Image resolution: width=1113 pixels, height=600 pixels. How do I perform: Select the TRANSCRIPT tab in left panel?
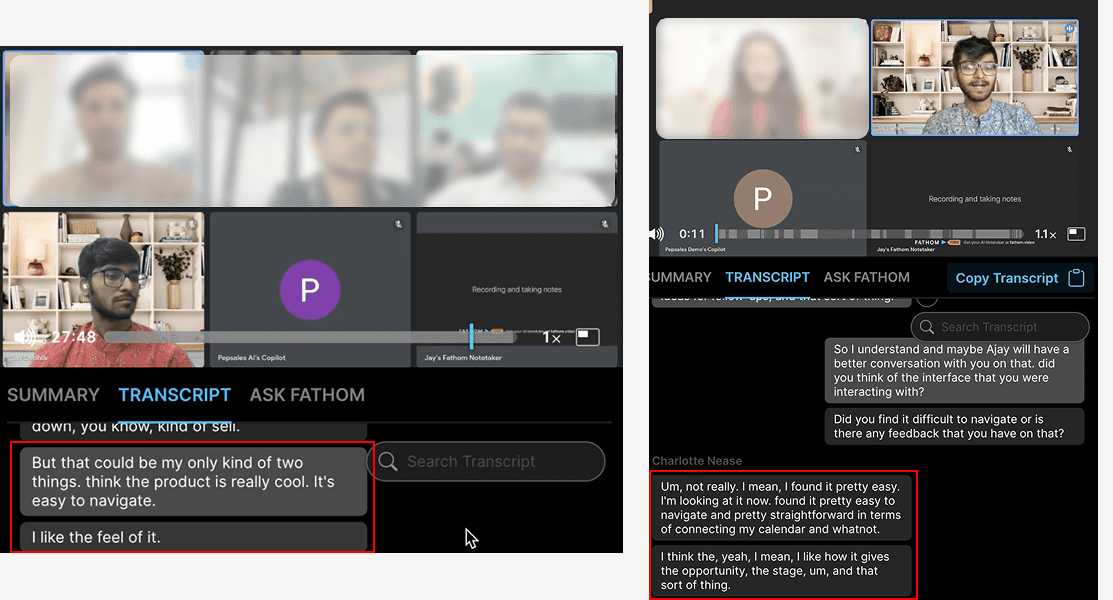coord(175,395)
